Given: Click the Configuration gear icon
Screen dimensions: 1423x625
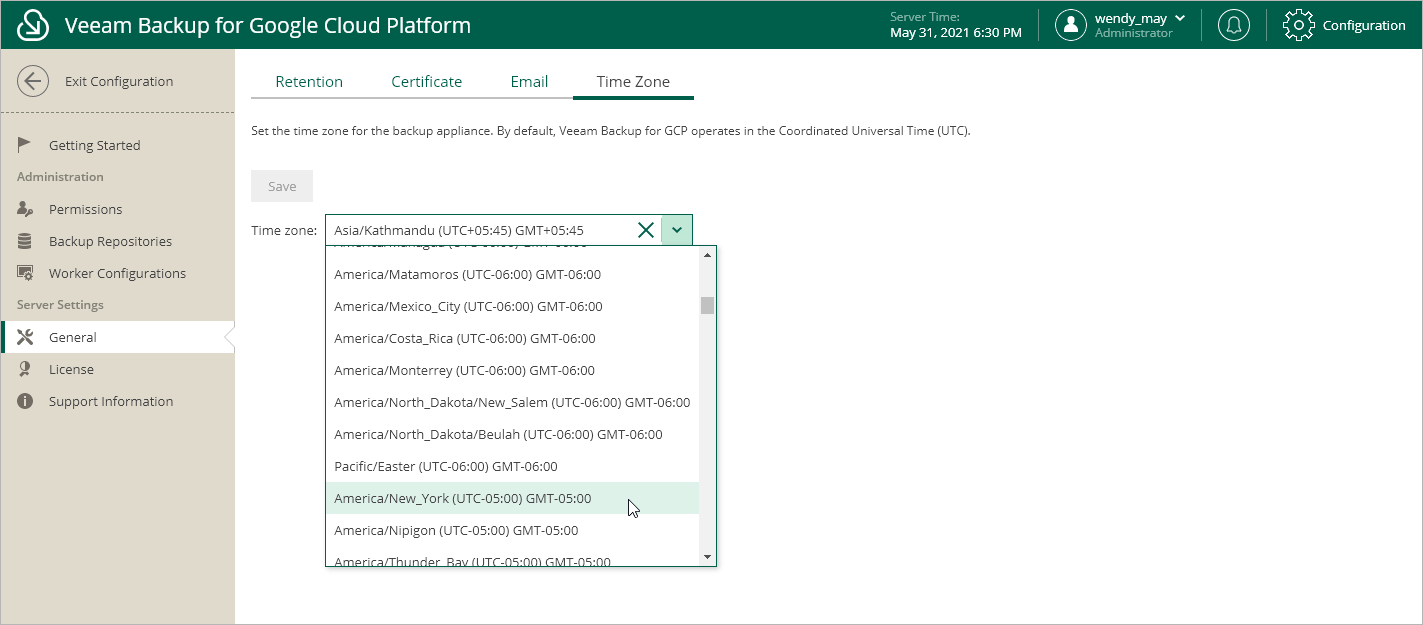Looking at the screenshot, I should [x=1298, y=25].
